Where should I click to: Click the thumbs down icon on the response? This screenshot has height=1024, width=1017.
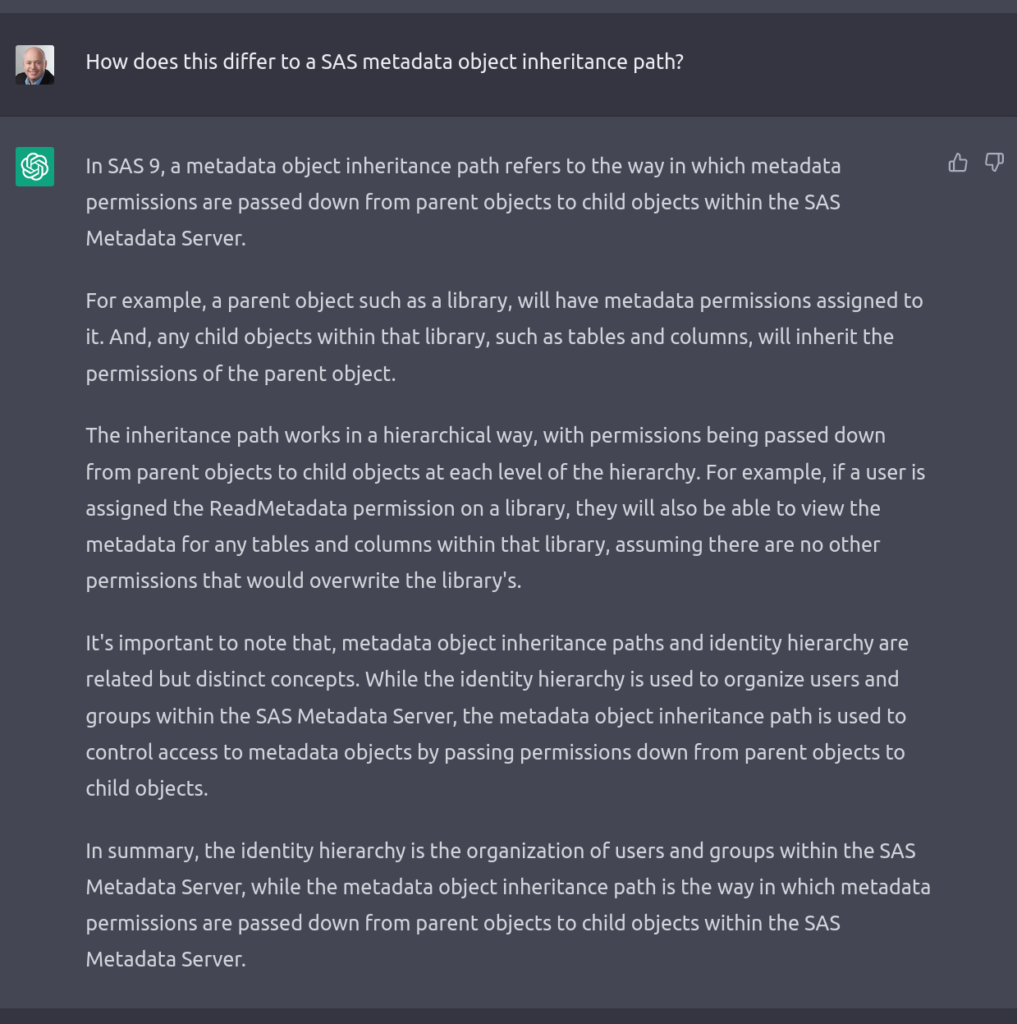pos(994,163)
